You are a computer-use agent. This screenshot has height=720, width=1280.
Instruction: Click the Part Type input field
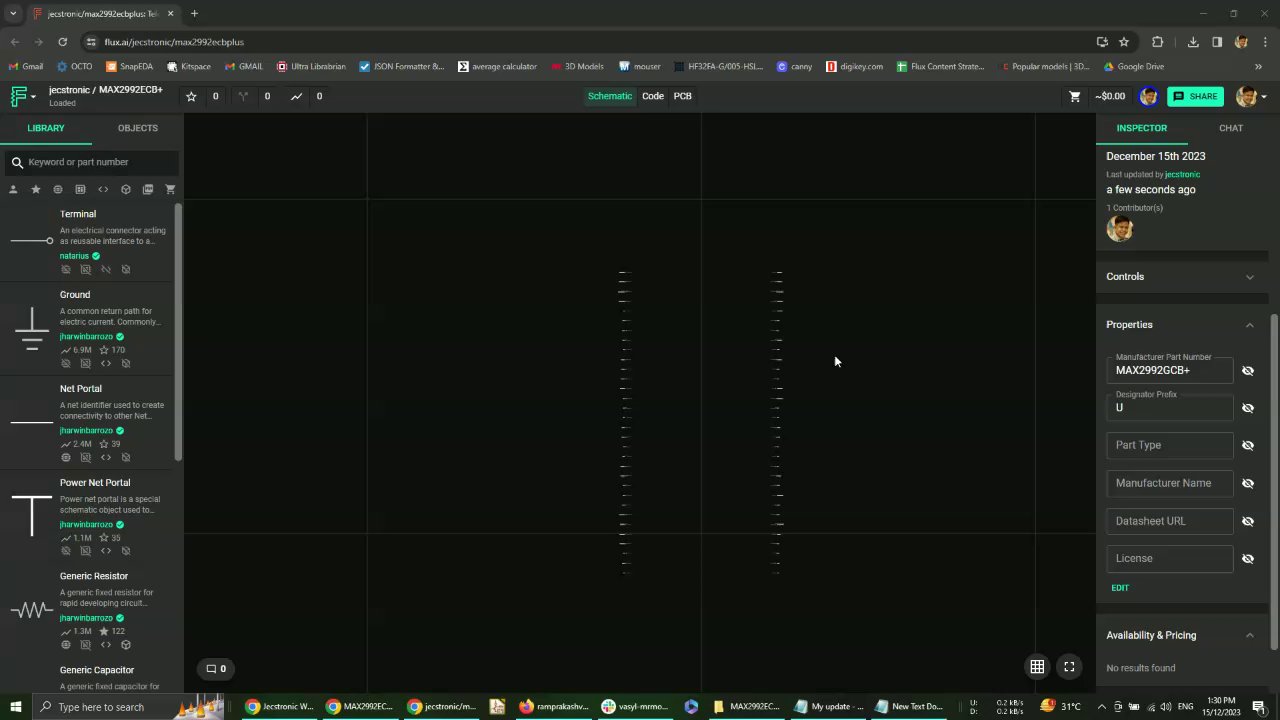coord(1170,445)
